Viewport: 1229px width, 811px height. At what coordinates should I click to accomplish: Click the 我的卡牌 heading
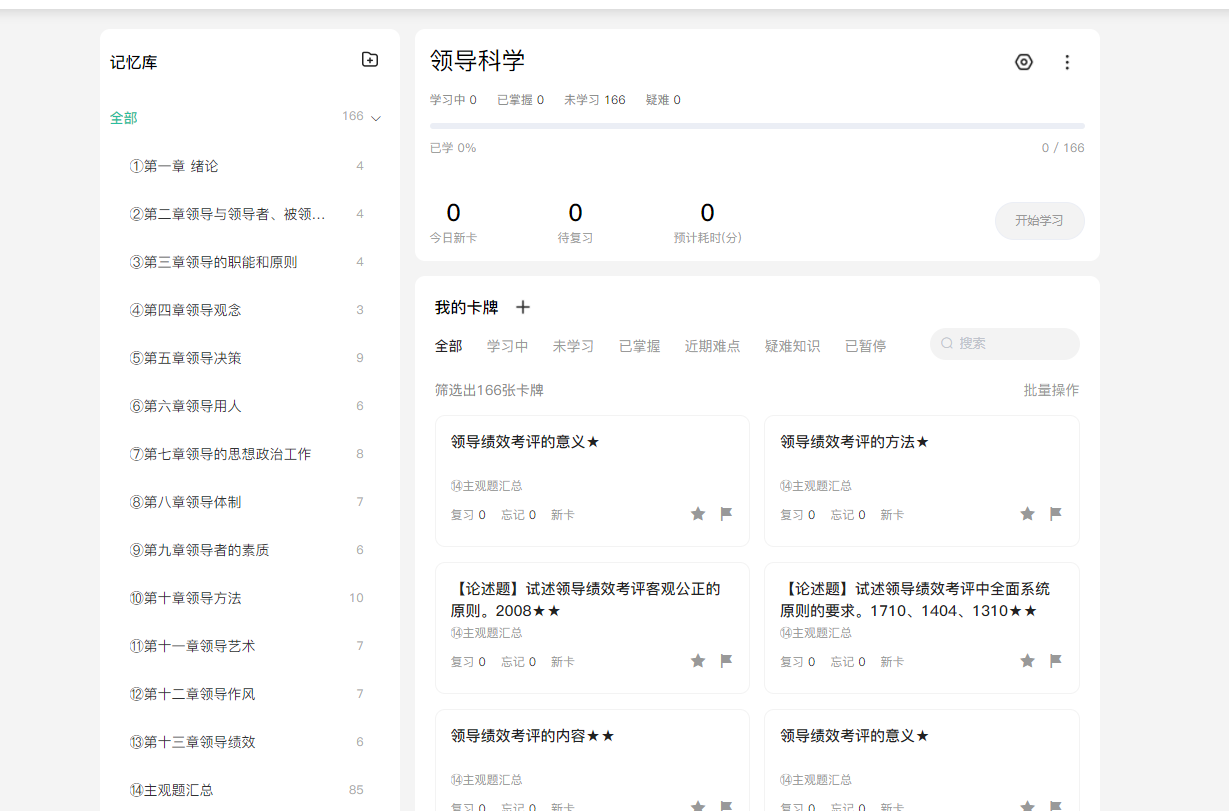tap(466, 307)
